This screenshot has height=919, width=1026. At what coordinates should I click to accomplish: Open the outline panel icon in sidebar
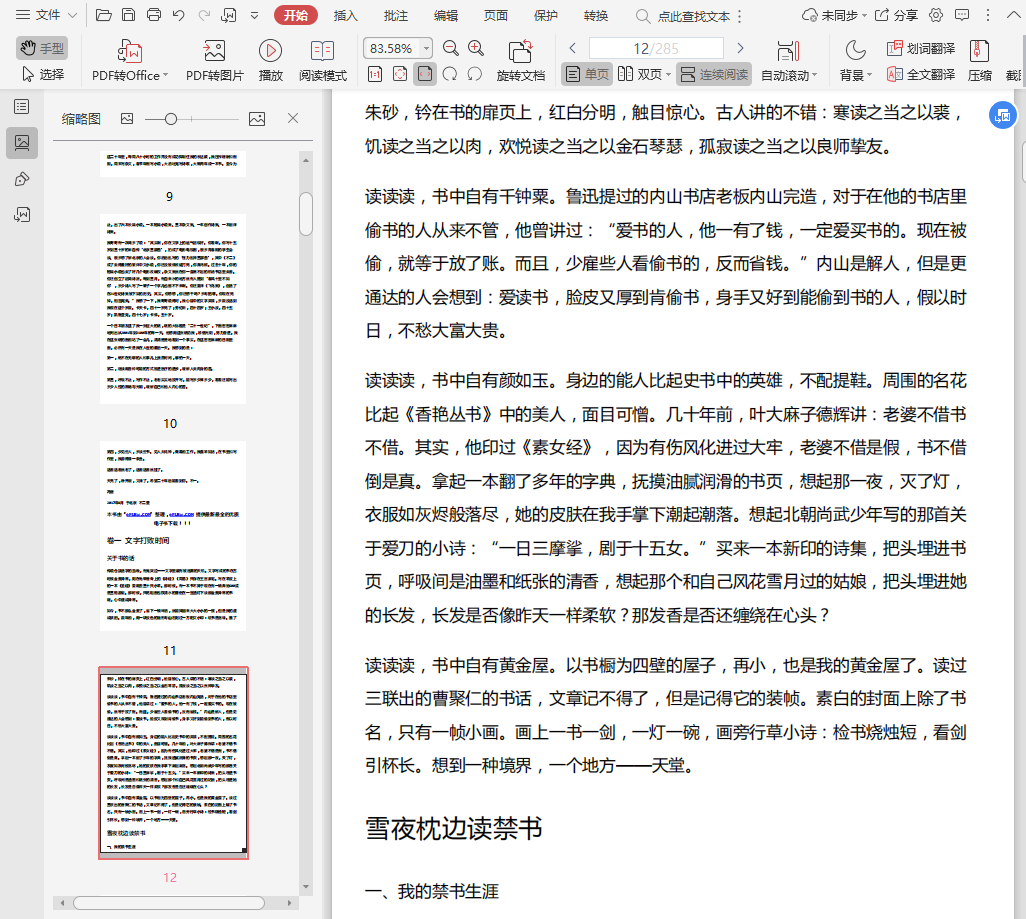click(22, 107)
